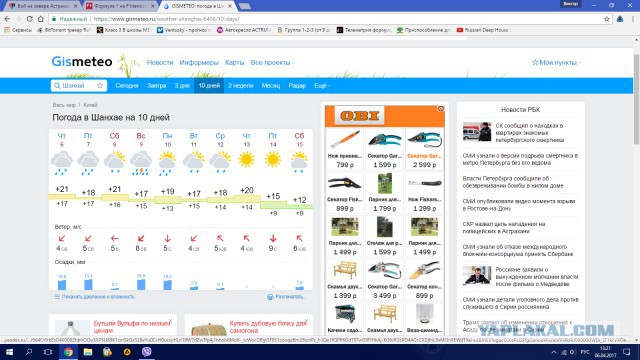Click the Шанхай city search field
Image resolution: width=640 pixels, height=360 pixels.
(78, 86)
